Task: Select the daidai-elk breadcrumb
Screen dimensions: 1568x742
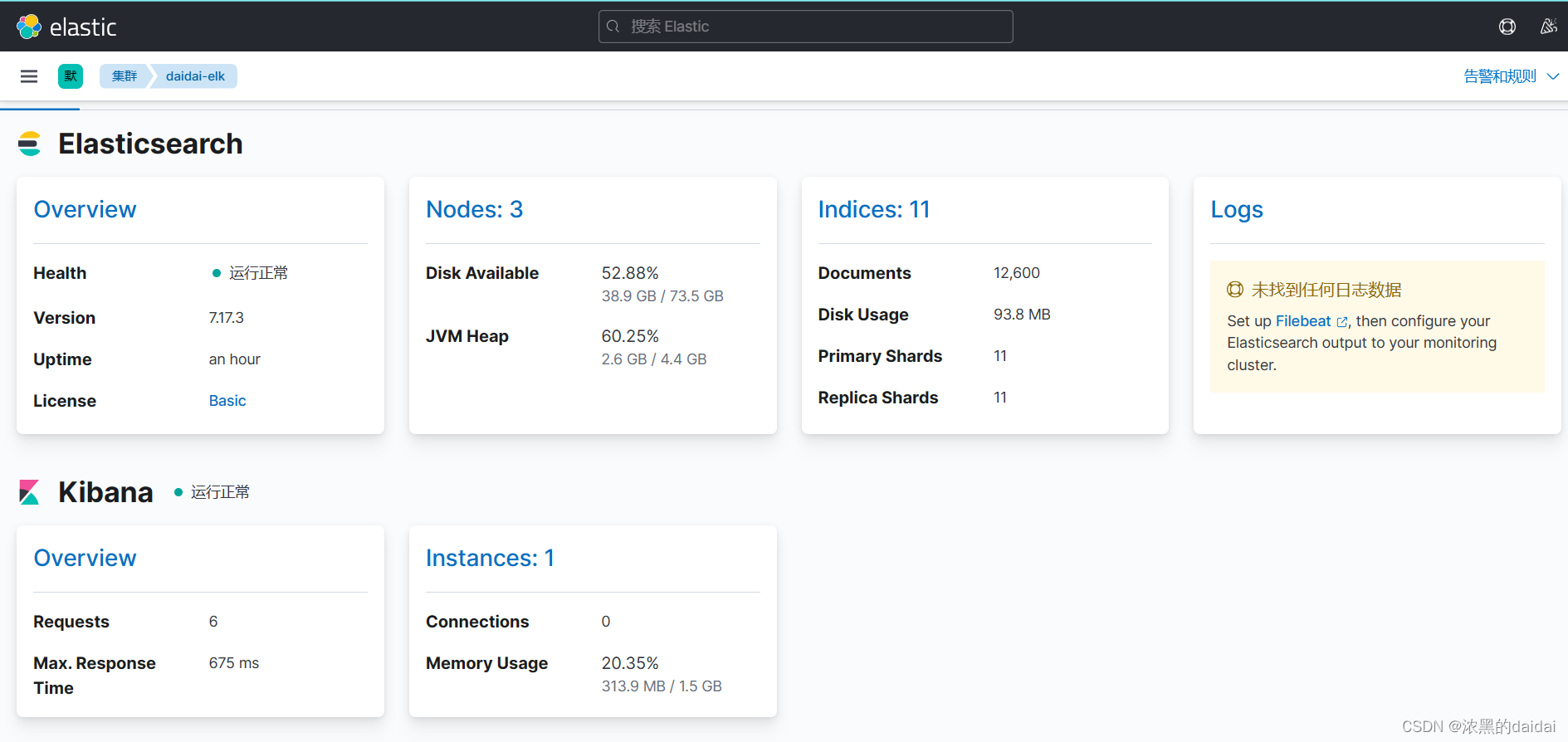Action: coord(195,76)
